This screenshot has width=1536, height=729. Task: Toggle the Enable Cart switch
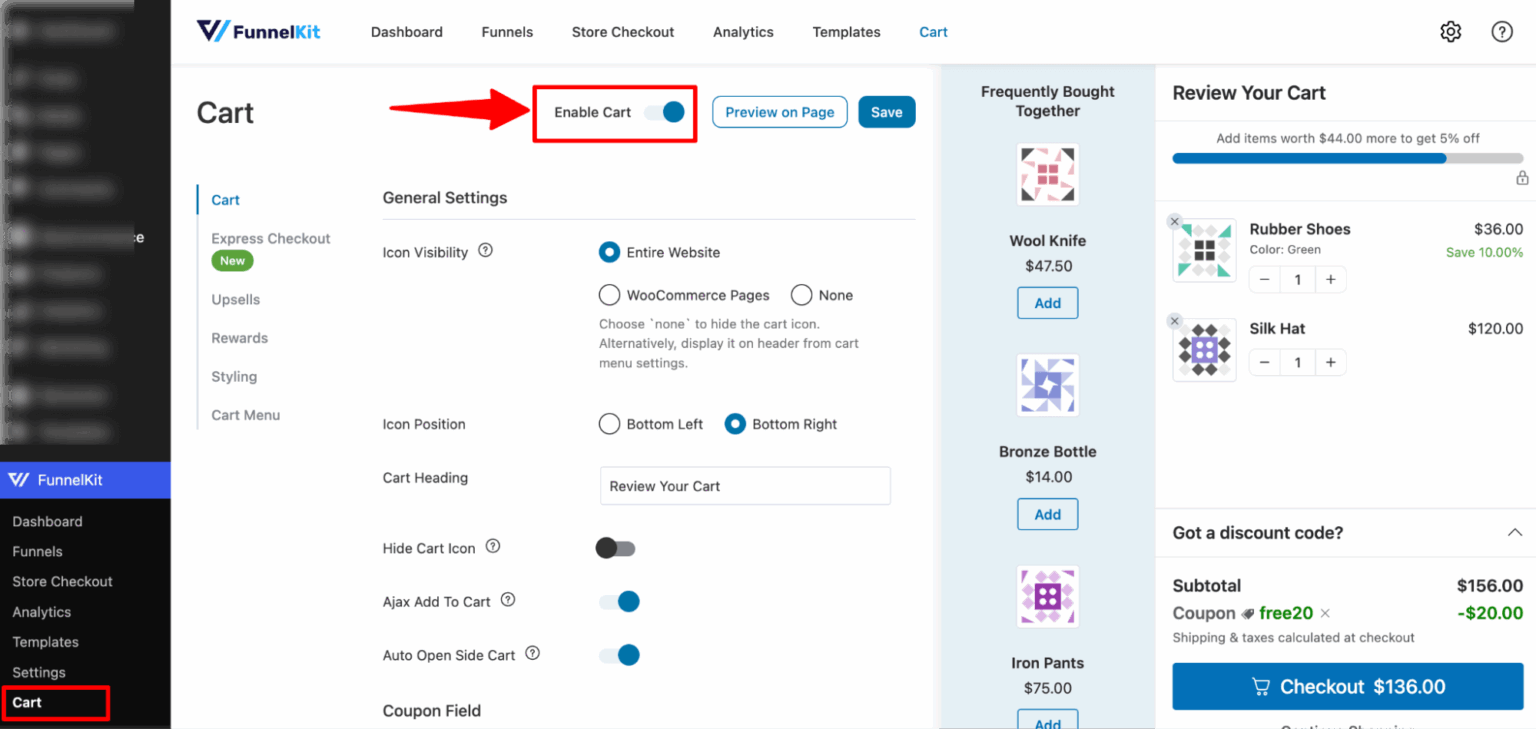(x=665, y=112)
